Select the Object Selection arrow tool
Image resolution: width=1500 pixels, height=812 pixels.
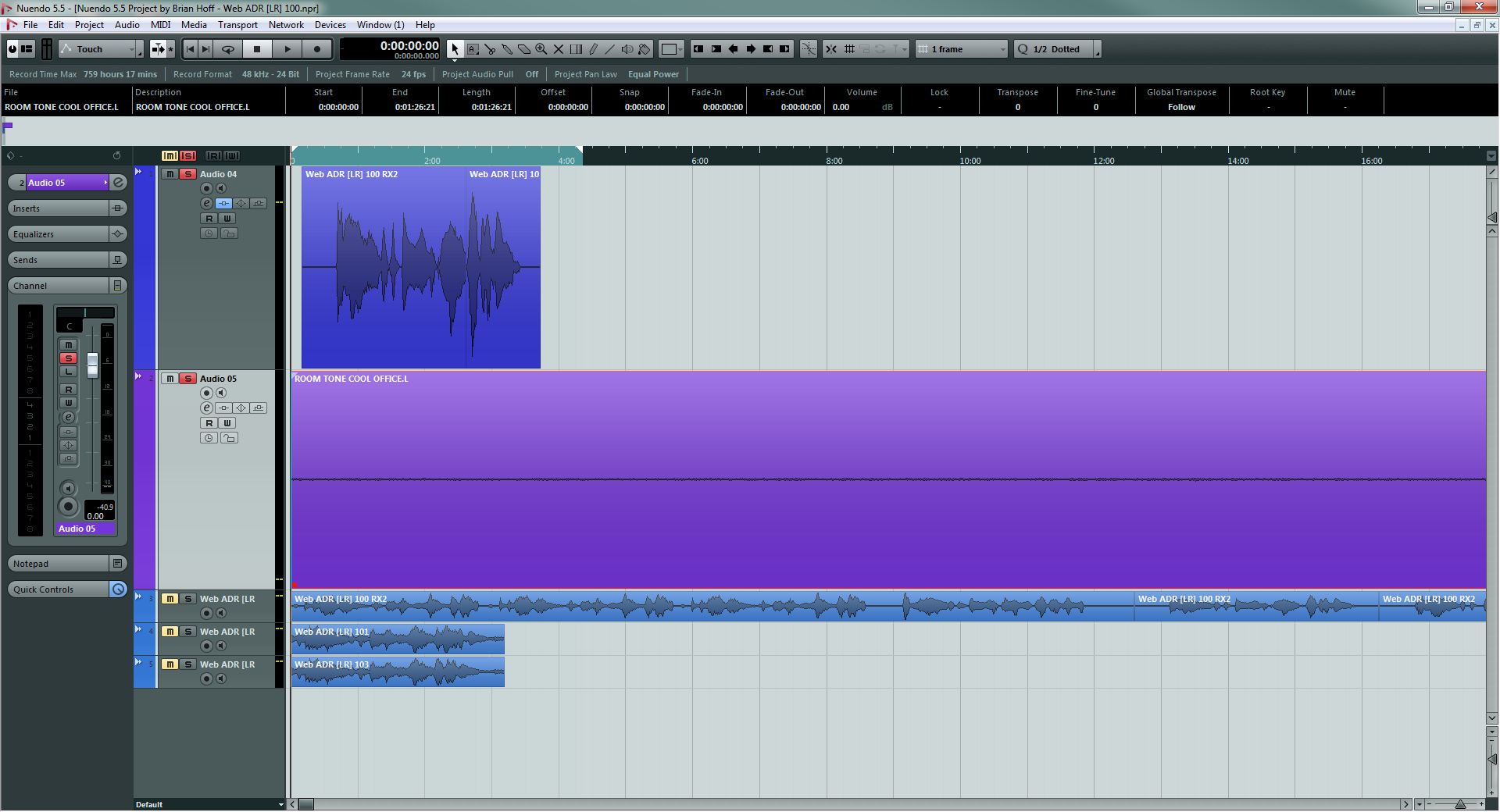point(455,49)
